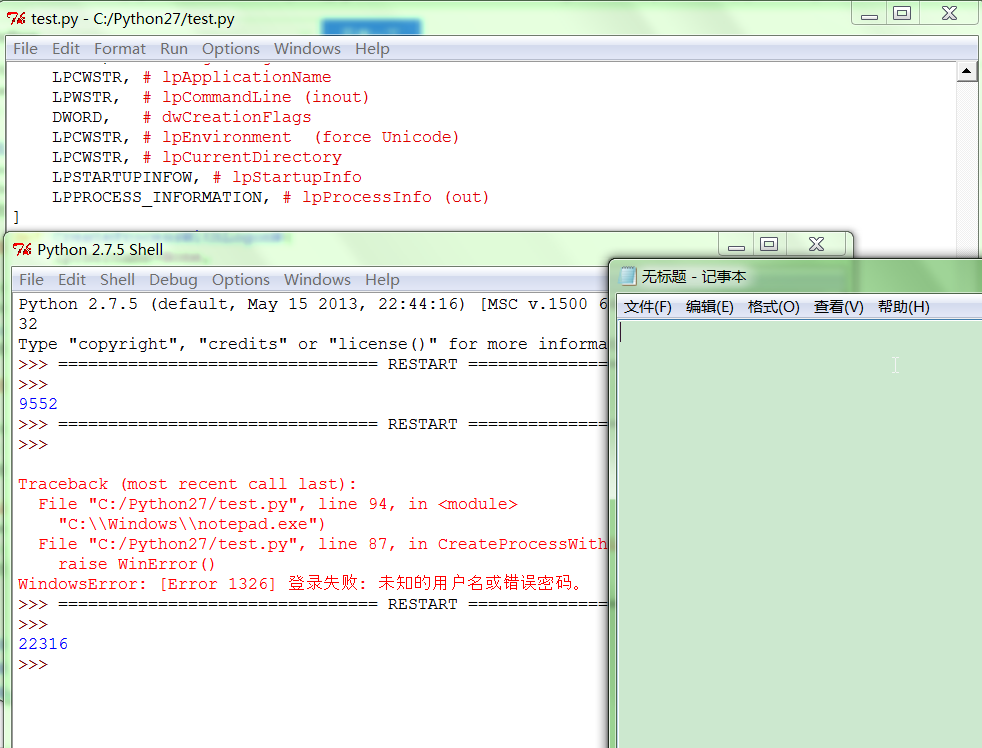Open 帮助(H) menu in Notepad

tap(903, 307)
